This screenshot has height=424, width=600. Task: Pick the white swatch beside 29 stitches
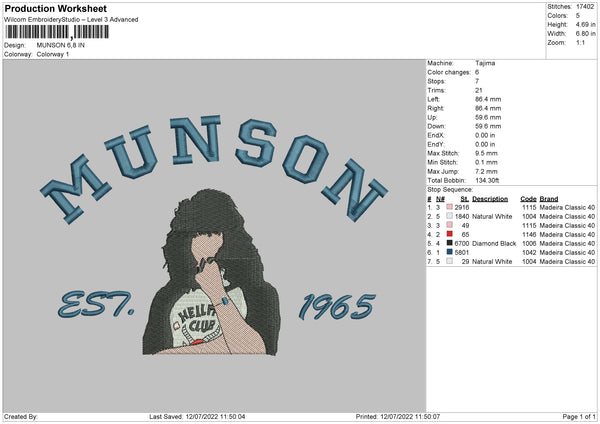click(450, 261)
